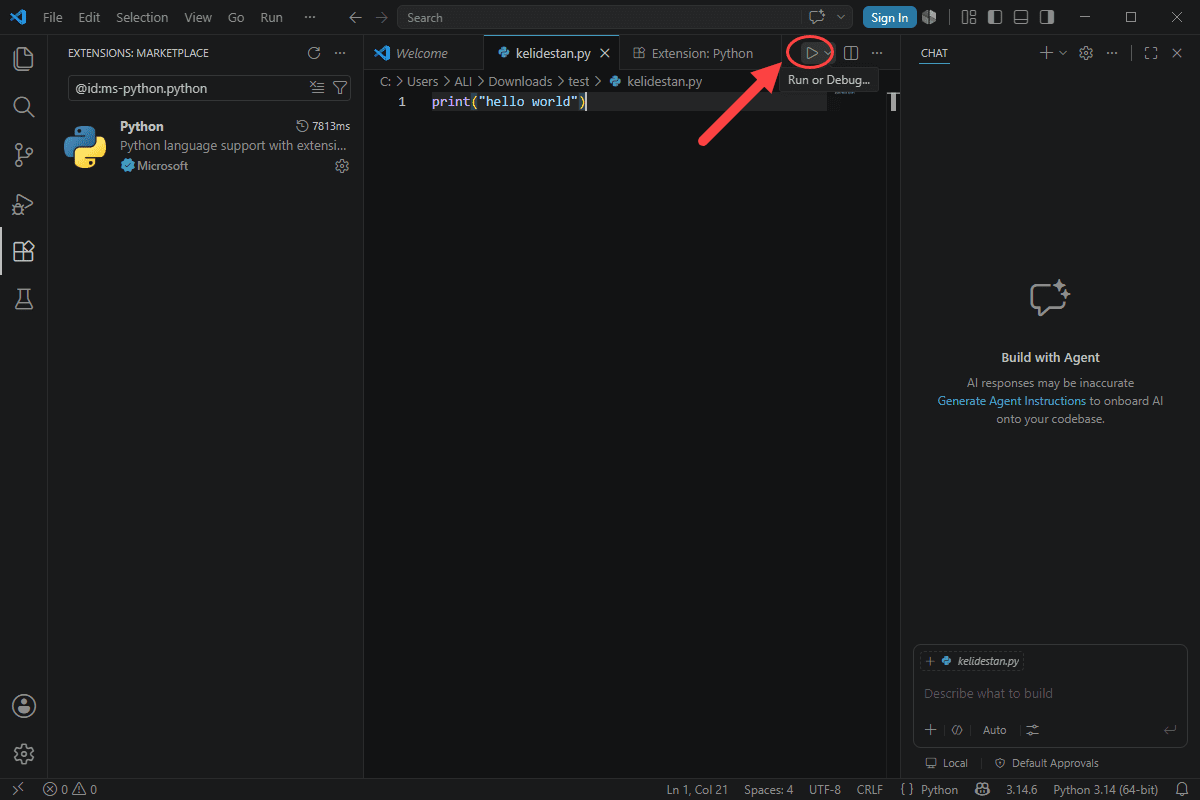Open the Extensions view in the activity bar
The height and width of the screenshot is (800, 1200).
(x=24, y=251)
